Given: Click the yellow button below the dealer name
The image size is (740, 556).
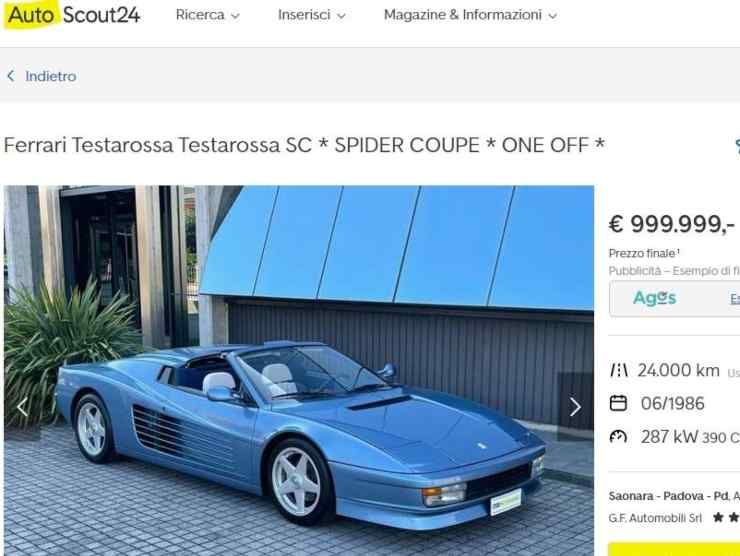Looking at the screenshot, I should point(674,549).
